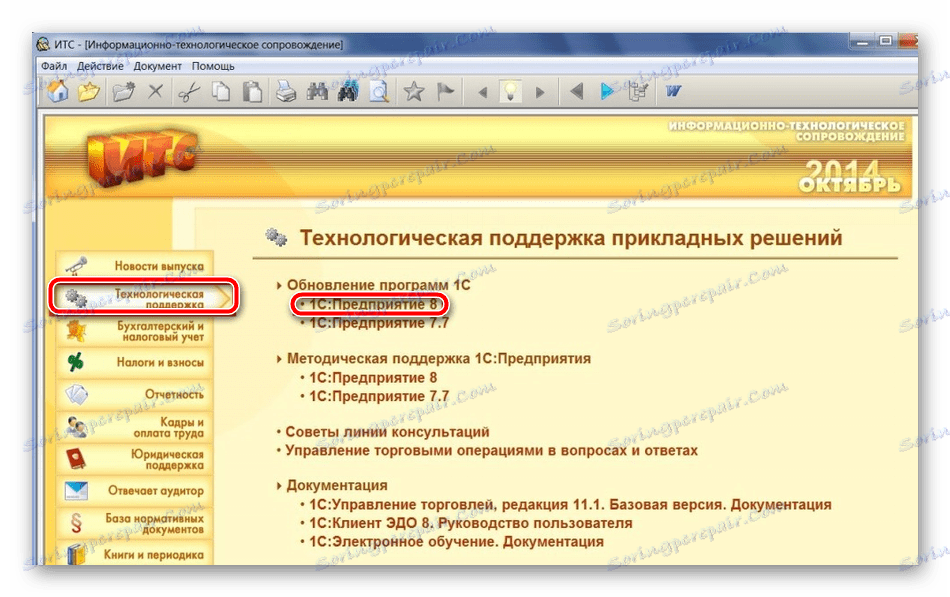Screen dimensions: 950x597
Task: Click the second binoculars find-next icon
Action: (348, 92)
